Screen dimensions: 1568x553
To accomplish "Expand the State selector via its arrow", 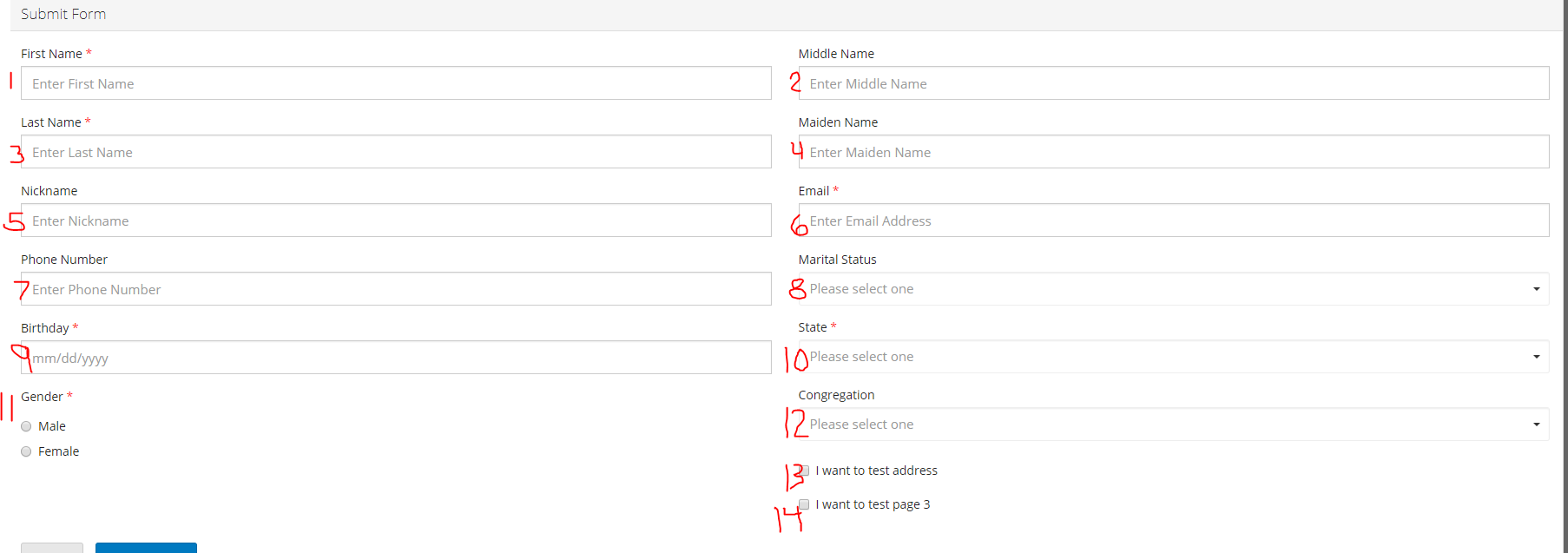I will (x=1535, y=356).
